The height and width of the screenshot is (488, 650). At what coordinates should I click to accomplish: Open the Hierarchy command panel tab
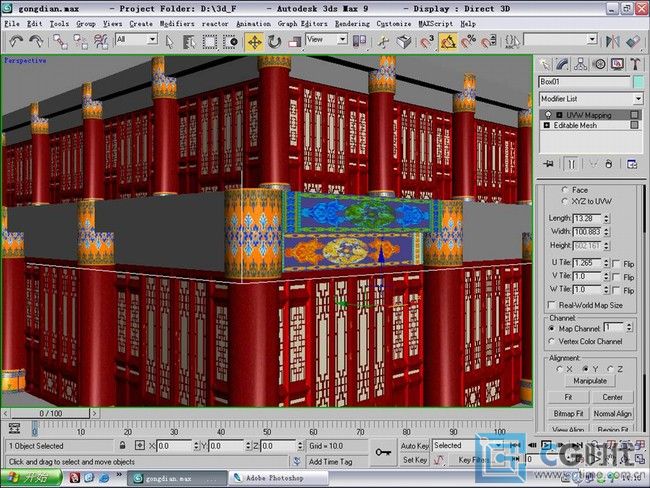click(581, 64)
